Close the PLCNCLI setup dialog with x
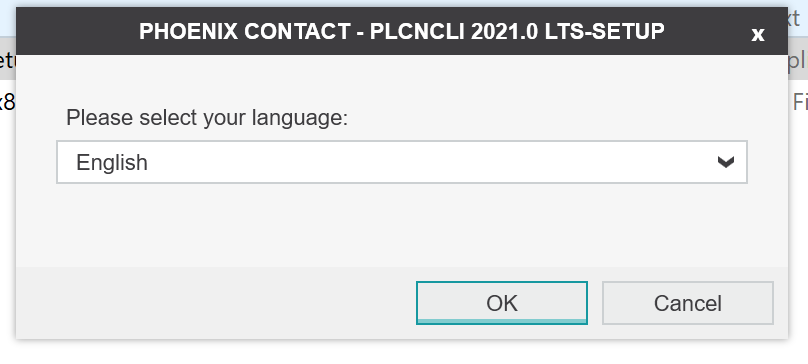Image resolution: width=808 pixels, height=364 pixels. [x=758, y=35]
